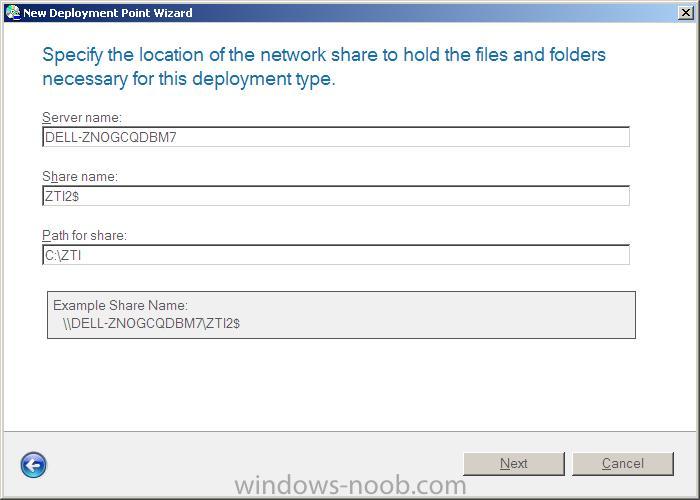Select the Path for share field
The image size is (700, 500).
click(336, 254)
